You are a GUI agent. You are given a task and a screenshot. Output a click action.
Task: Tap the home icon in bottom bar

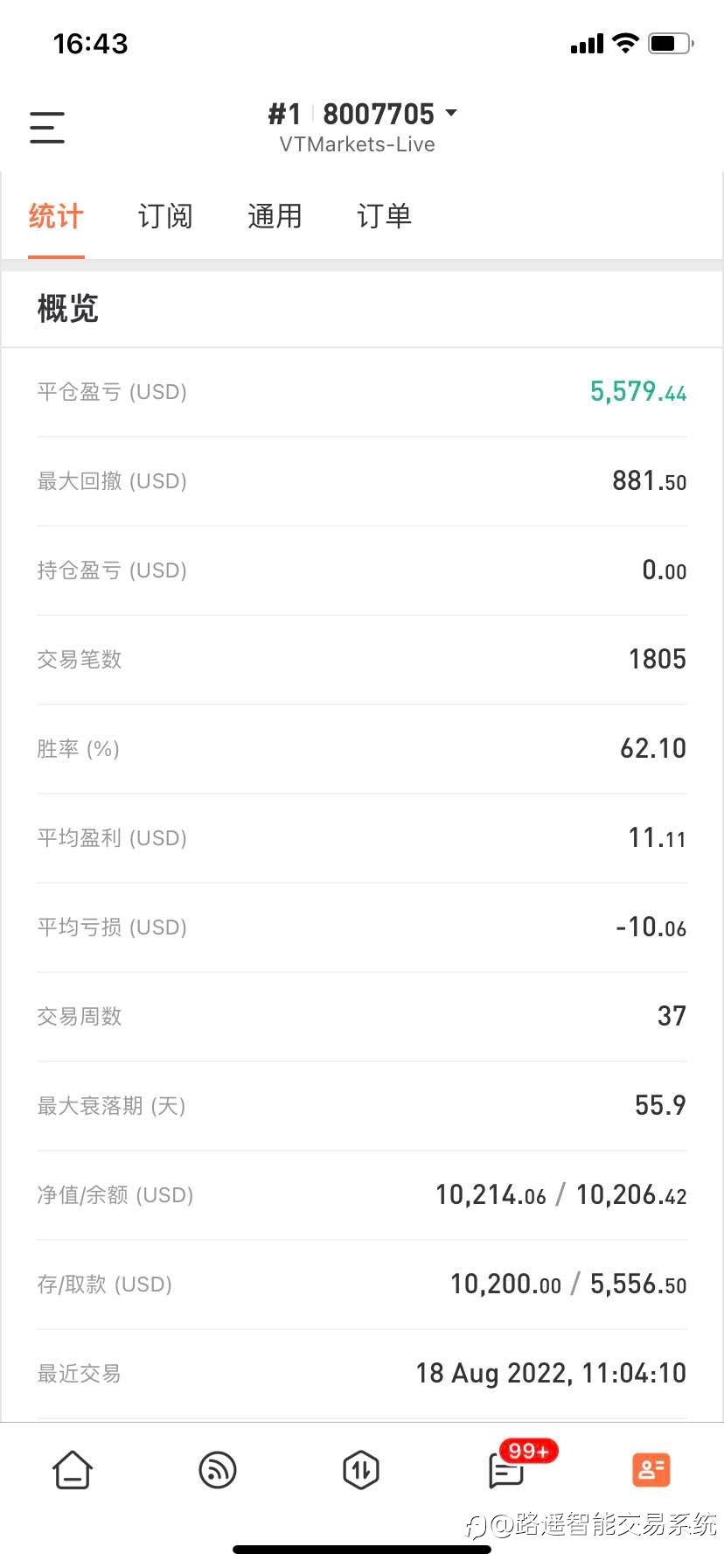pos(73,1469)
